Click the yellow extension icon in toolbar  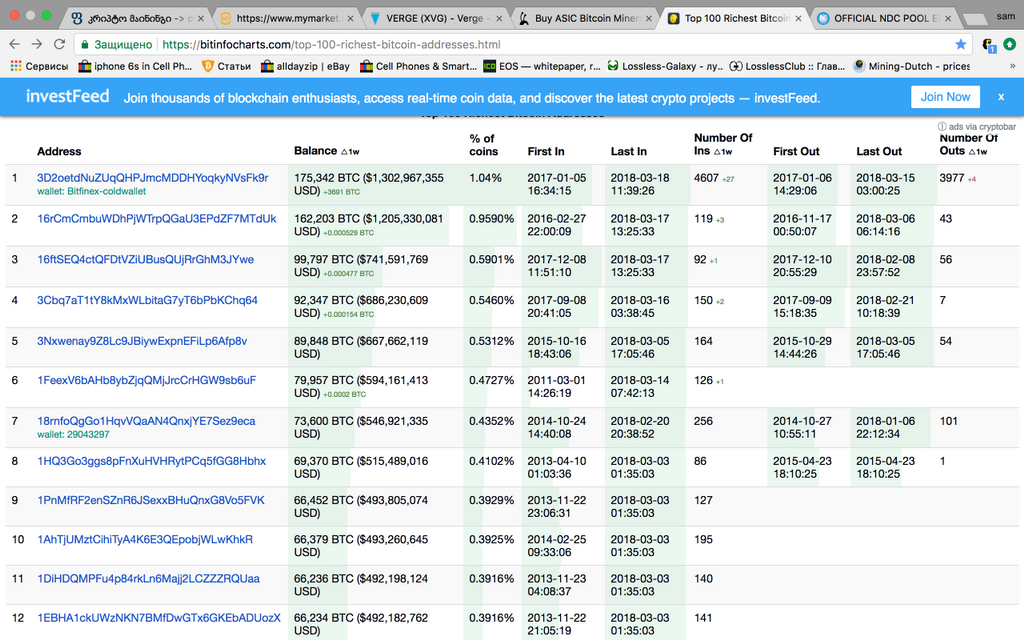pyautogui.click(x=988, y=44)
